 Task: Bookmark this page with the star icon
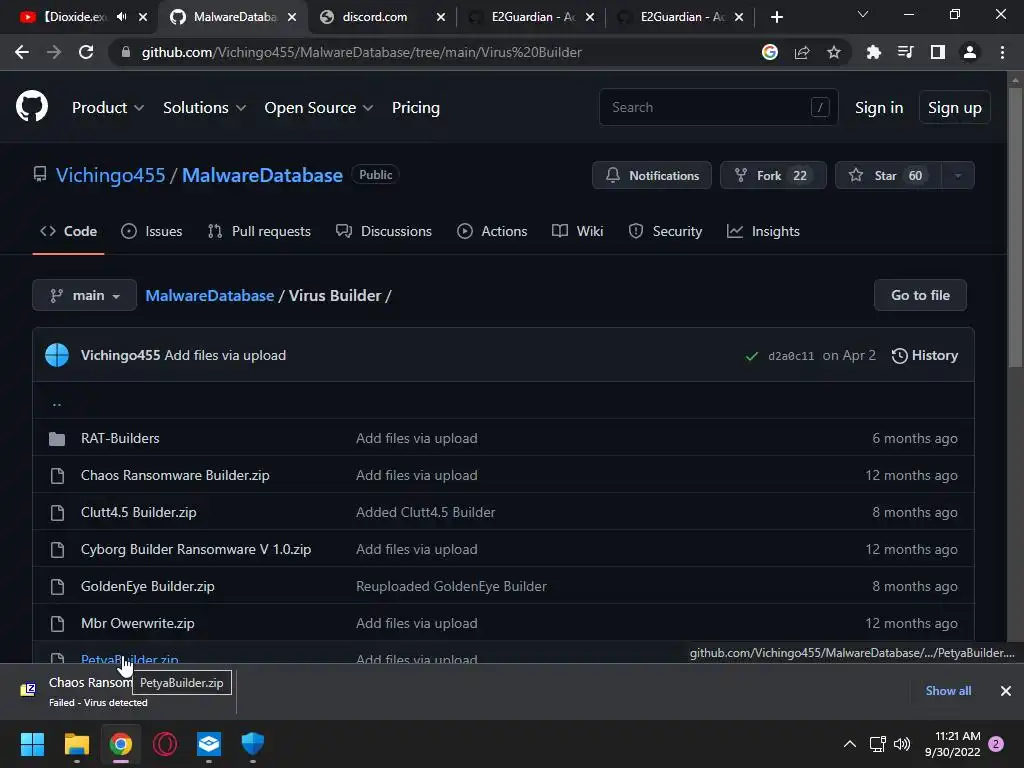(834, 52)
